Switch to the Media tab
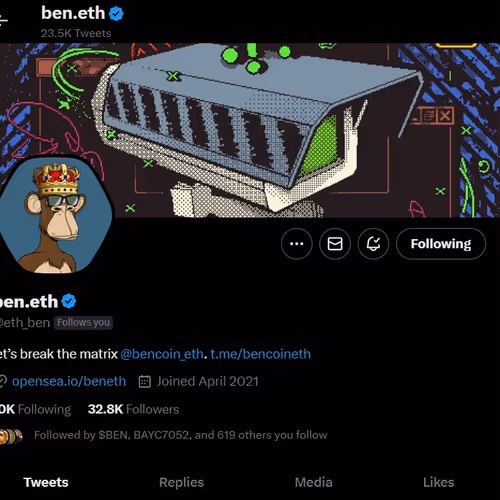500x500 pixels. tap(313, 482)
